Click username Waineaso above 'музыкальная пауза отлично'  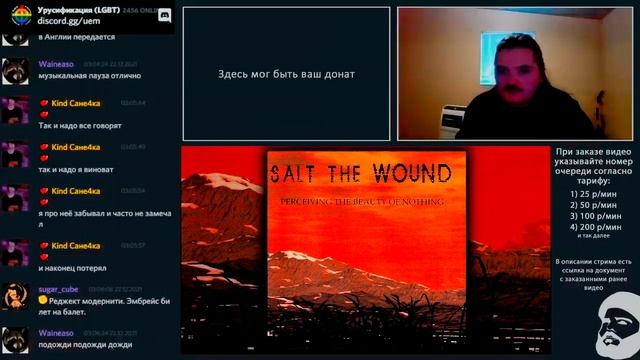point(56,64)
